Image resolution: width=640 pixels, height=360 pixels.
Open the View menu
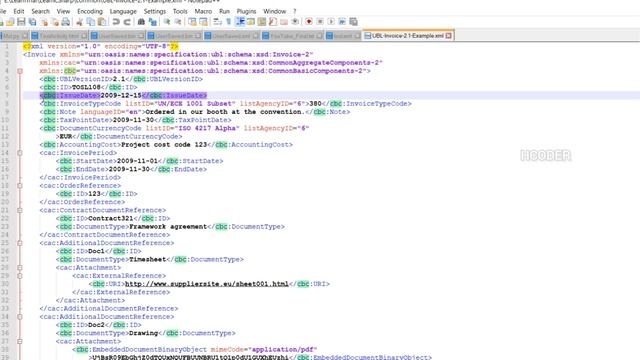click(63, 11)
